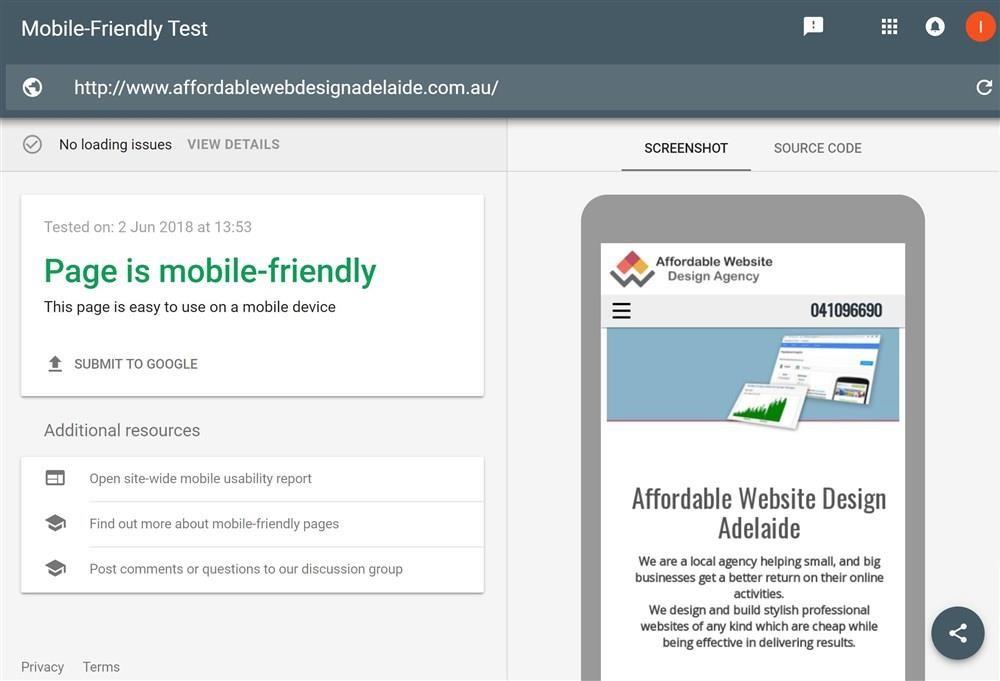
Task: Open Post comments or questions to discussion group
Action: 253,569
